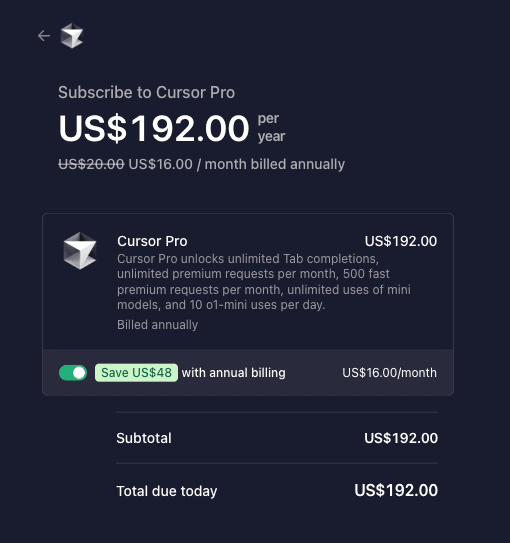Click the Subtotal US$192.00 amount

(x=401, y=438)
